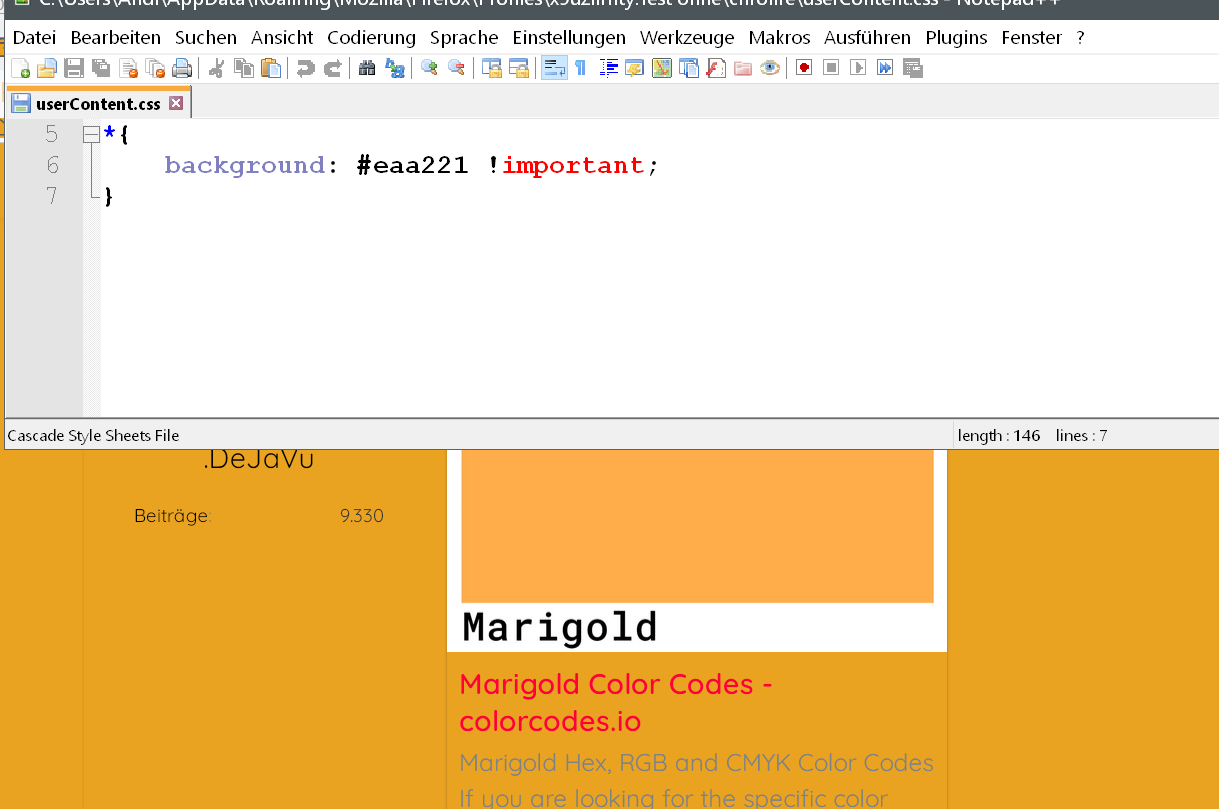Open the Einstellungen menu
Screen dimensions: 1219x809
tap(569, 38)
